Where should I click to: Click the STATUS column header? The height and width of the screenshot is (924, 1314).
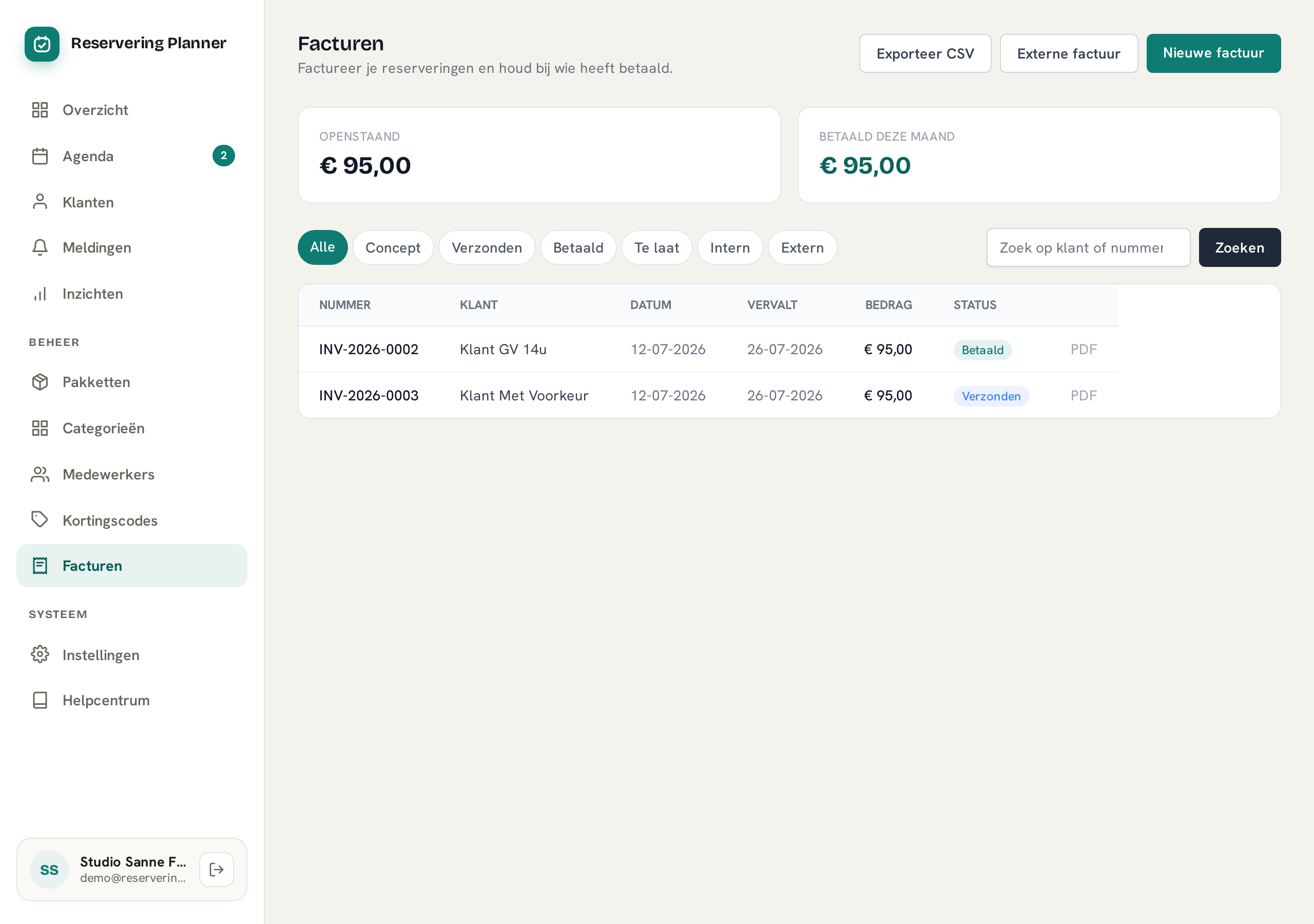coord(975,305)
